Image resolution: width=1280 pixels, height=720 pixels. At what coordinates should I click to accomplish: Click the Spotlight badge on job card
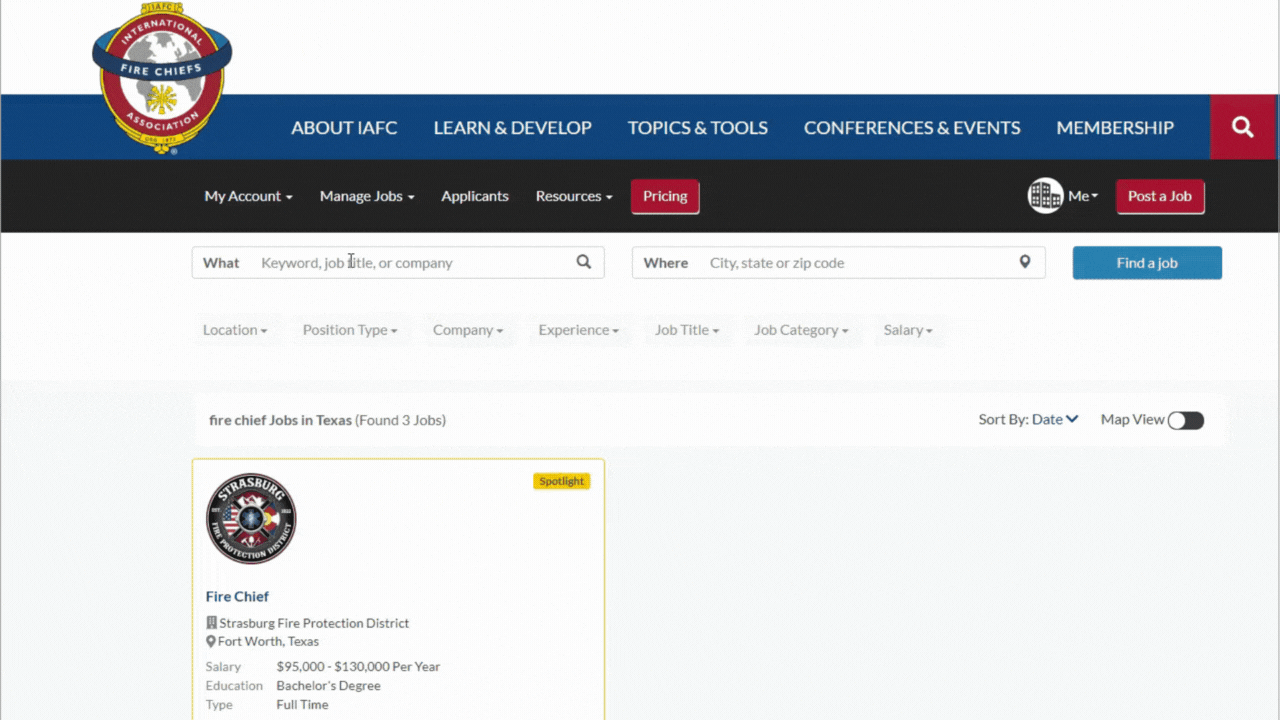561,481
